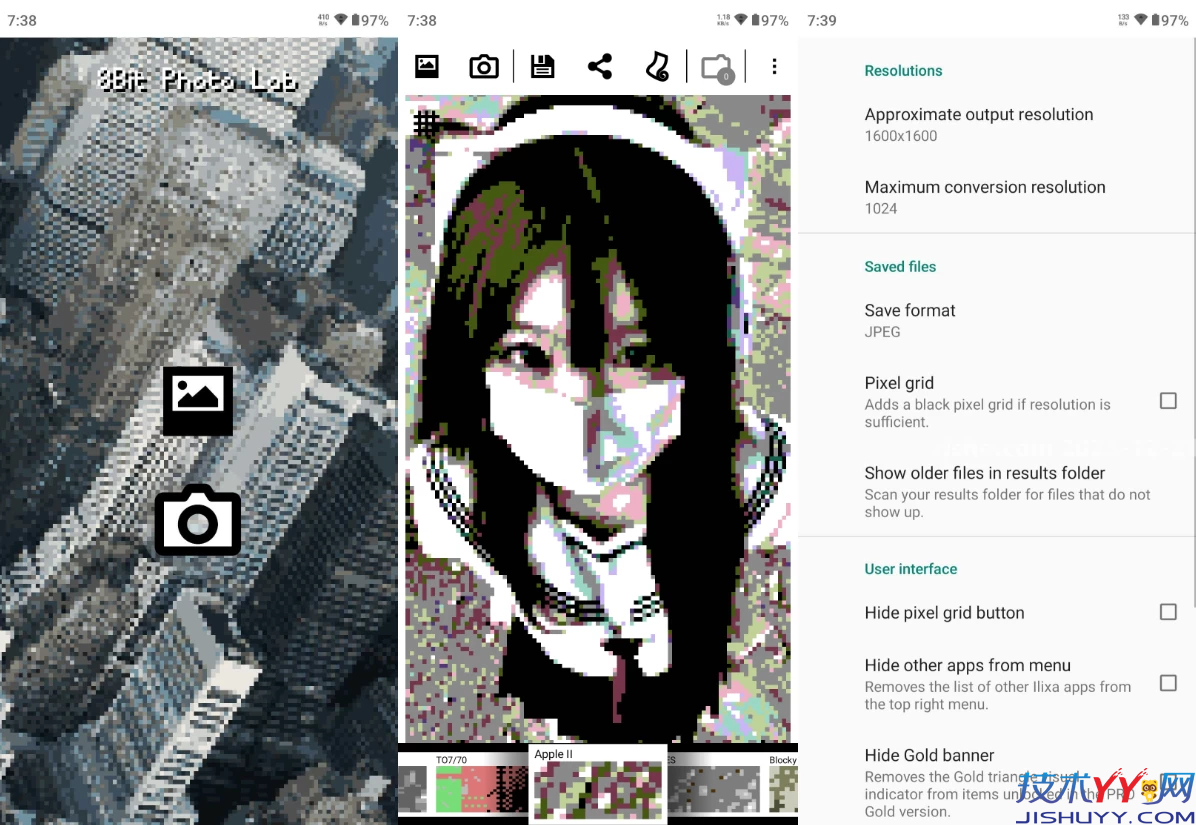Open the results roll showing zero images
This screenshot has width=1196, height=825.
click(x=716, y=66)
